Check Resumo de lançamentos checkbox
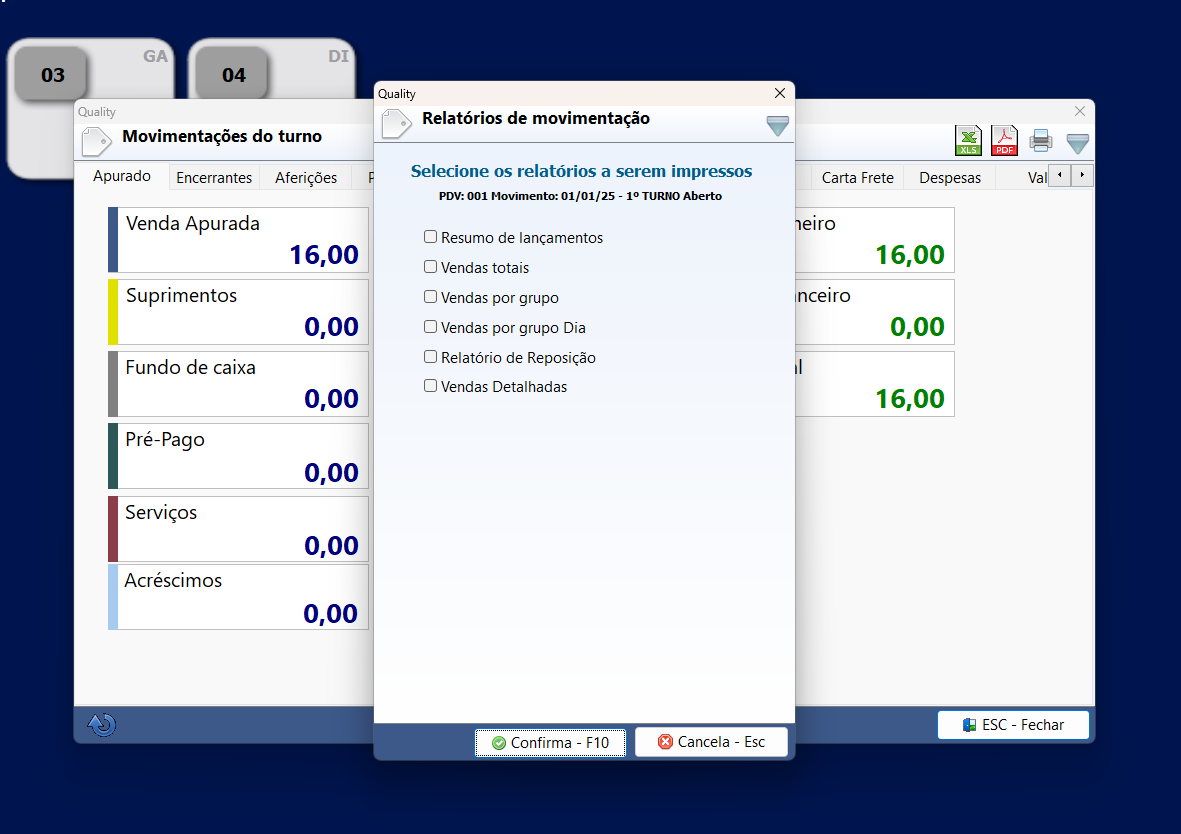The height and width of the screenshot is (834, 1181). (430, 237)
